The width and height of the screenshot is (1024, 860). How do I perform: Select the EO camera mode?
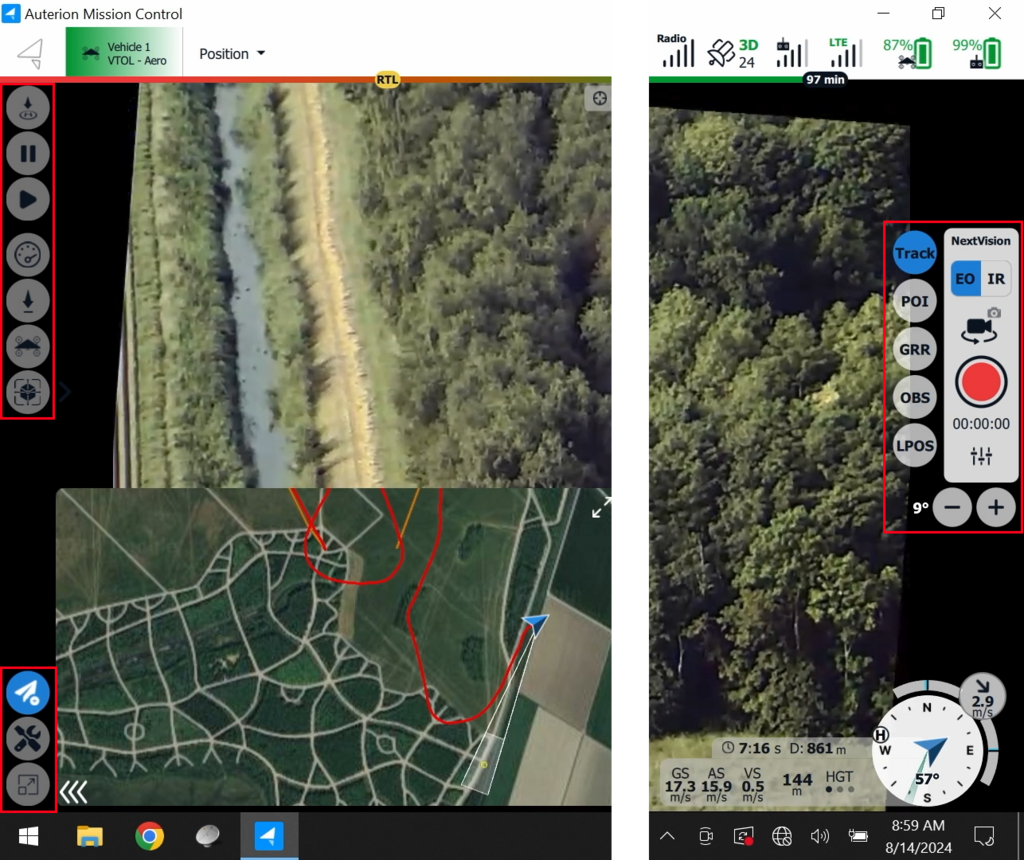(965, 279)
